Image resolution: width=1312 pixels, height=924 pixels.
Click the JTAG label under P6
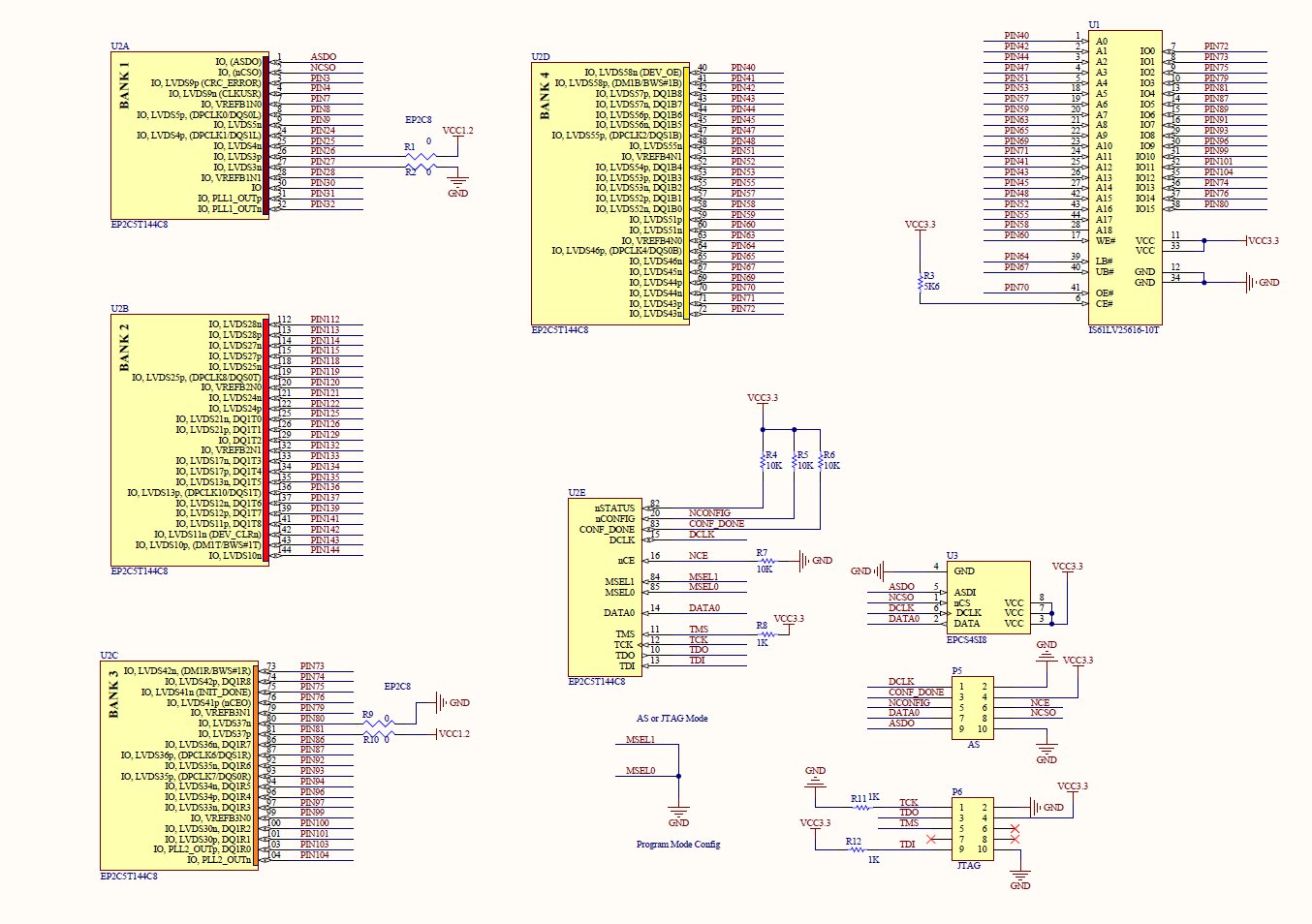click(969, 866)
